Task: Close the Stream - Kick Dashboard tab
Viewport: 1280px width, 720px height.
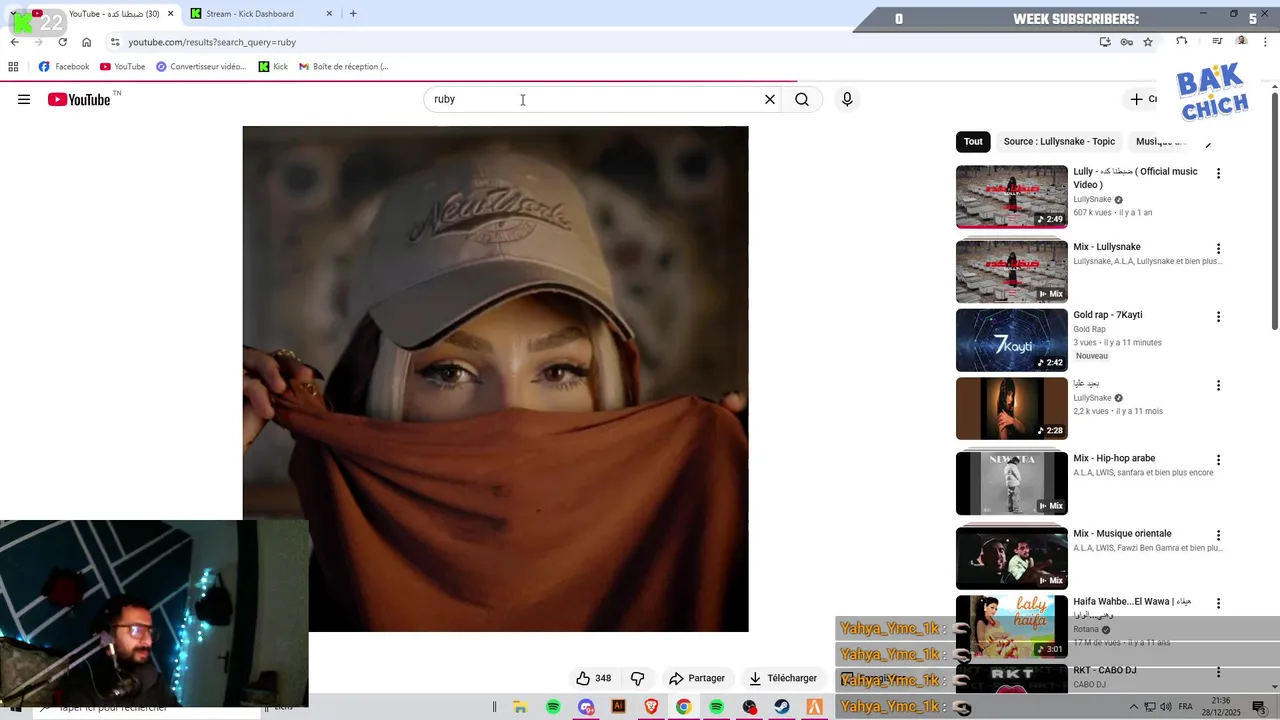Action: [329, 14]
